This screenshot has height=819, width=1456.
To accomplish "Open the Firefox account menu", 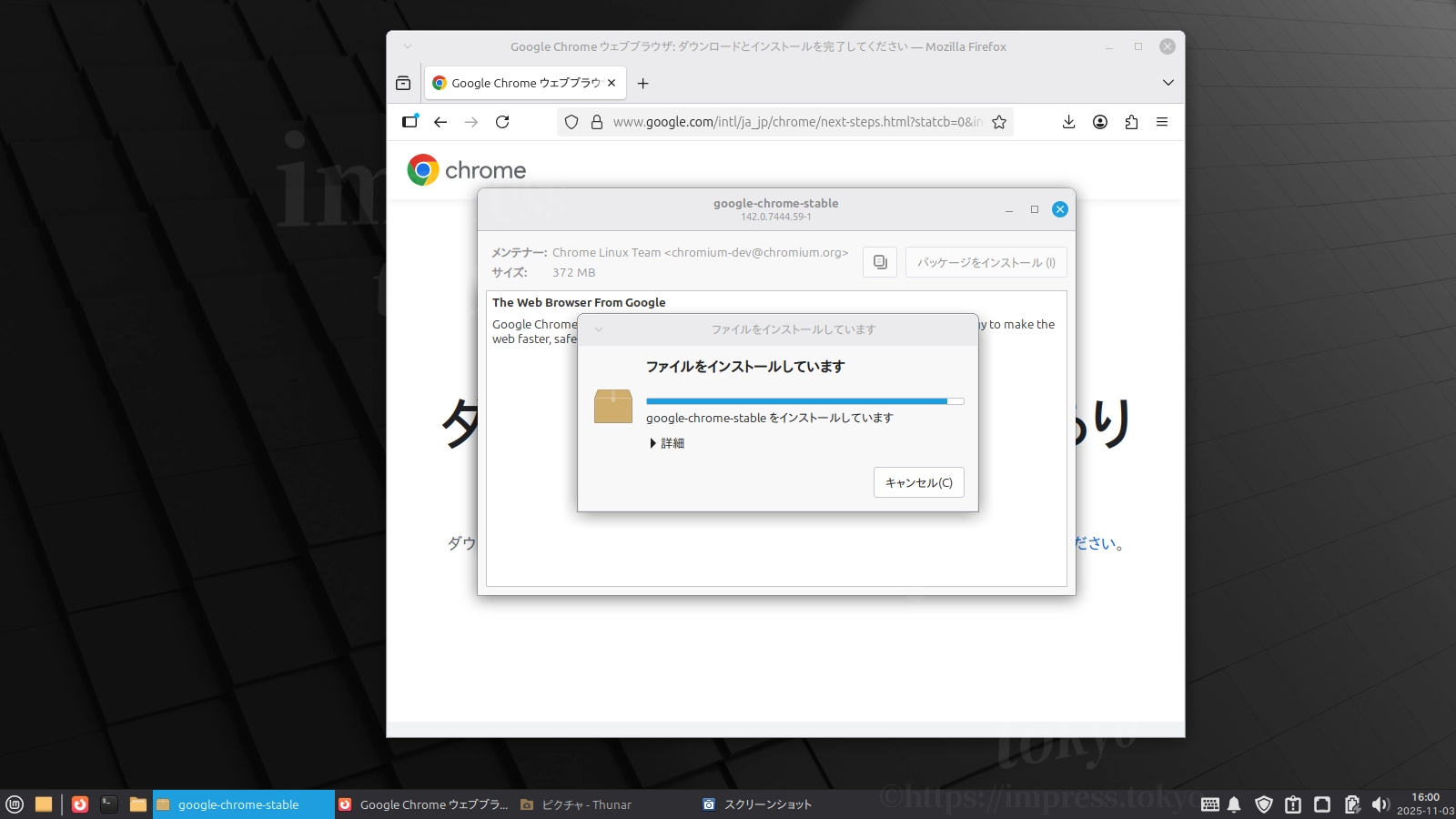I will click(x=1100, y=122).
